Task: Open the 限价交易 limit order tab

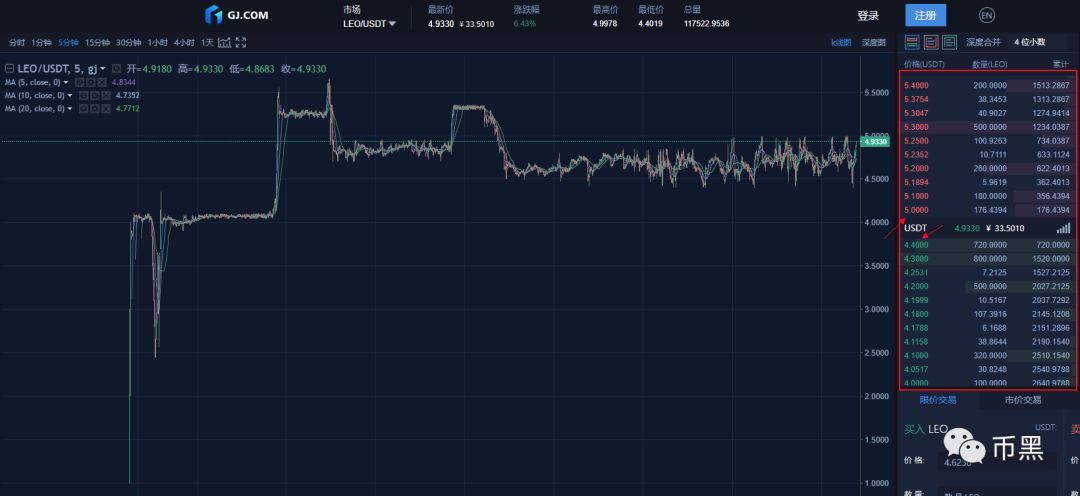Action: [x=937, y=400]
